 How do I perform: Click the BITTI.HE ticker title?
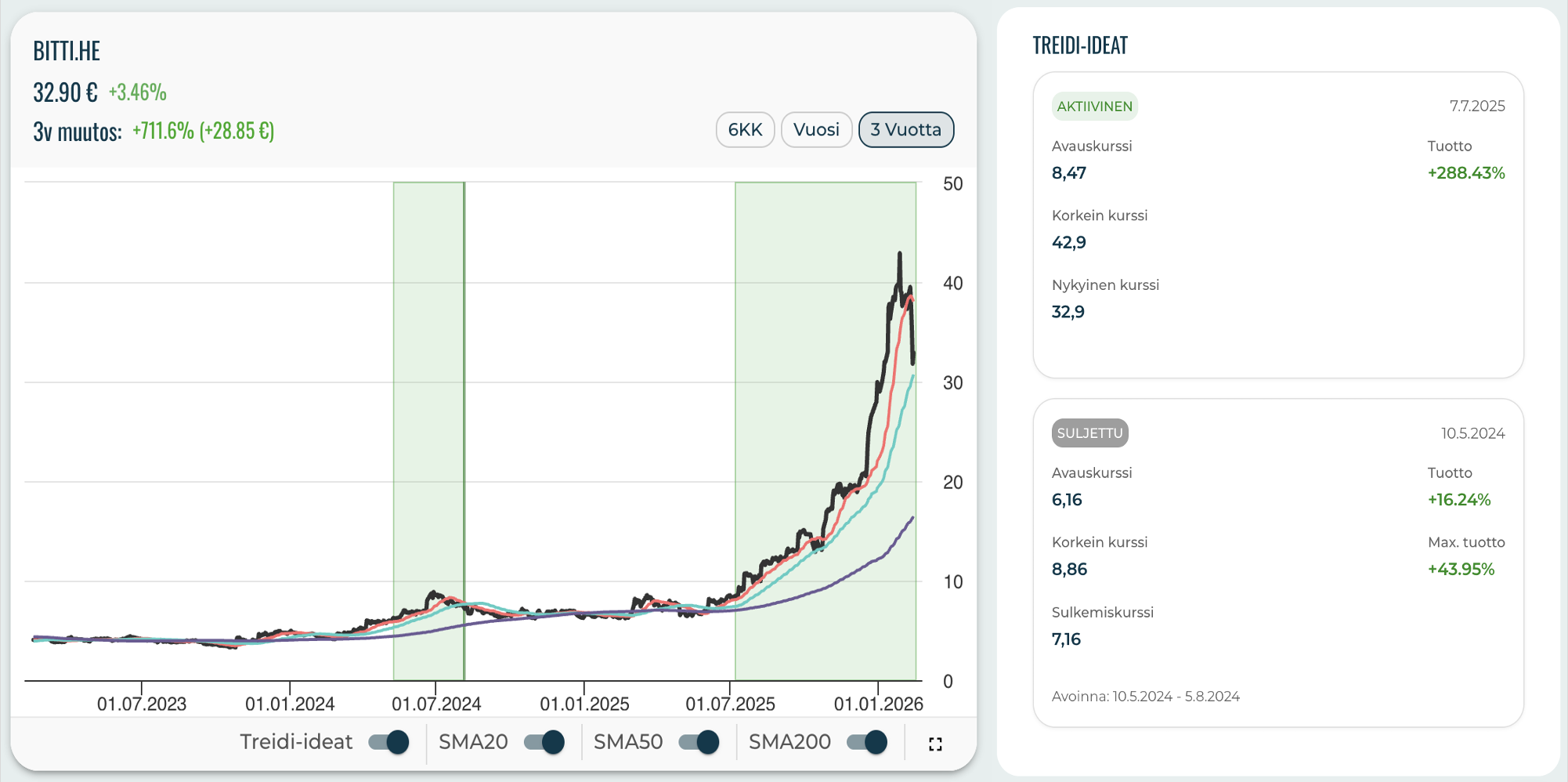67,51
